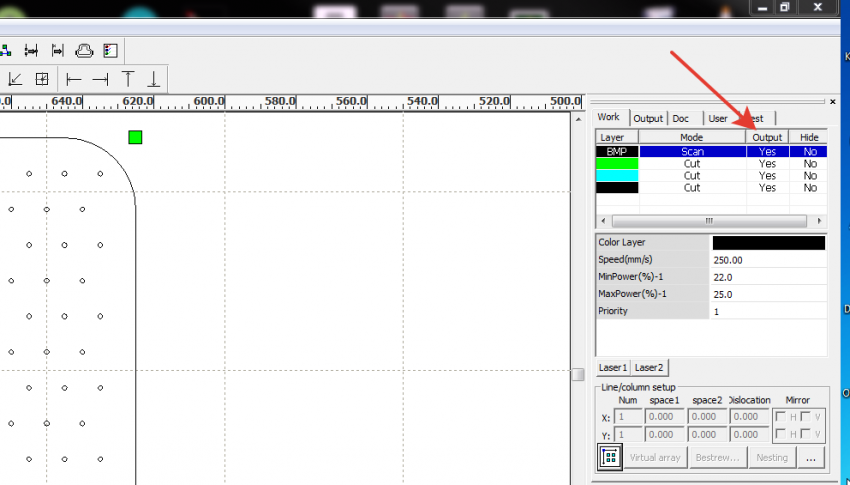Click the align left edge icon

[74, 79]
